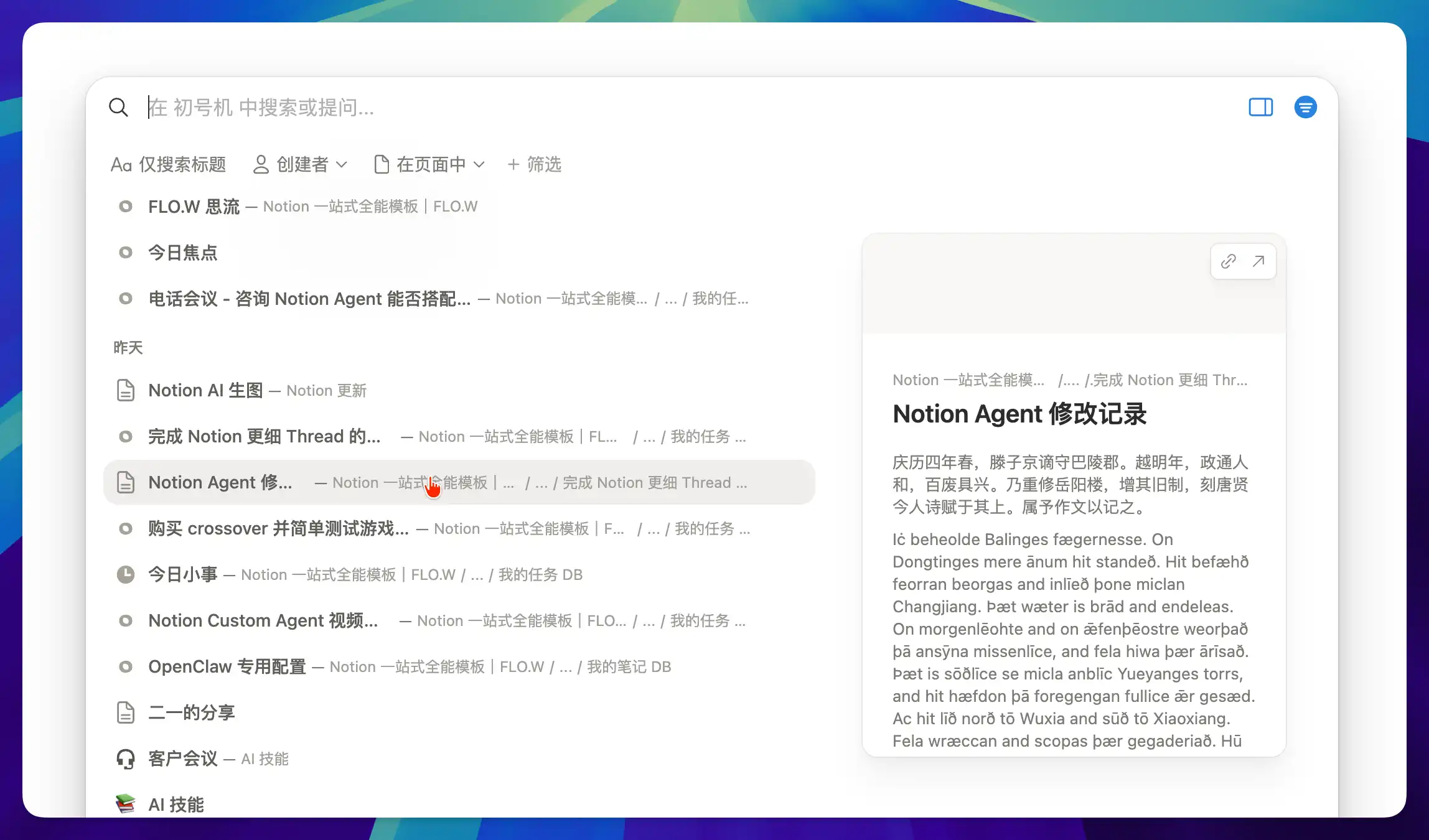Toggle the blue filter button
This screenshot has height=840, width=1429.
[x=1305, y=108]
